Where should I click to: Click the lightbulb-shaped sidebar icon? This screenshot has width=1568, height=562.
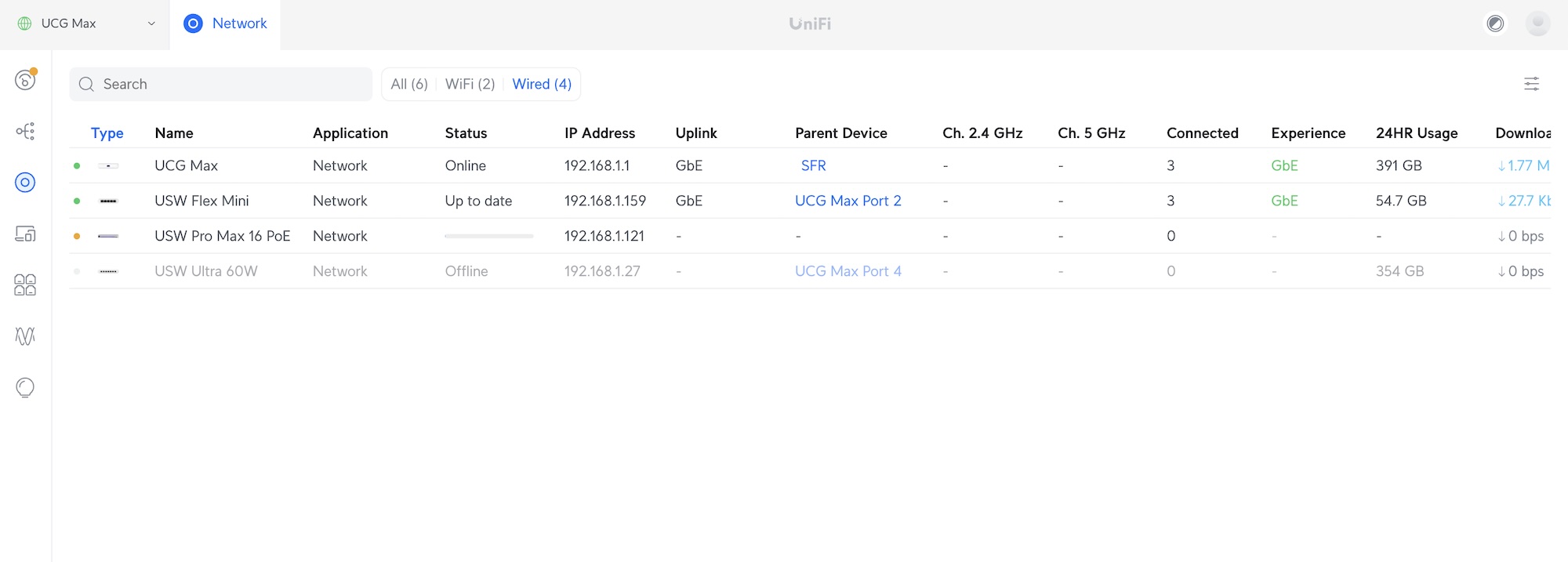25,388
